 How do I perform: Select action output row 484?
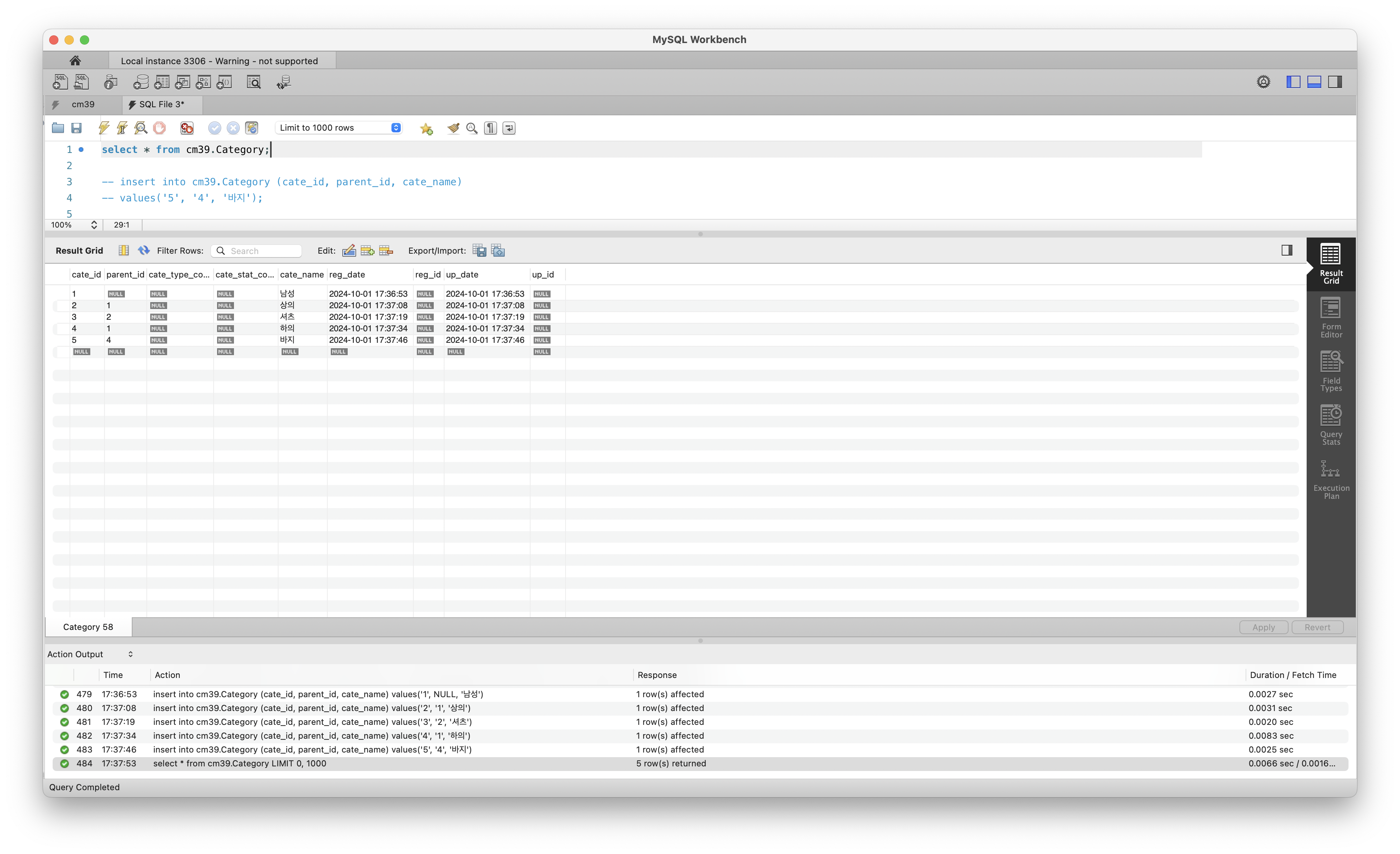pyautogui.click(x=700, y=764)
